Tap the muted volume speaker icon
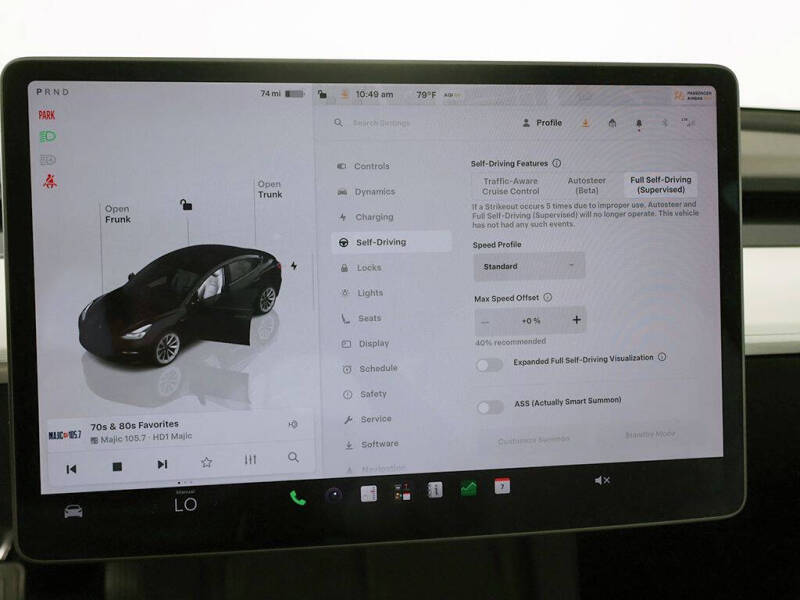The height and width of the screenshot is (600, 800). [602, 480]
